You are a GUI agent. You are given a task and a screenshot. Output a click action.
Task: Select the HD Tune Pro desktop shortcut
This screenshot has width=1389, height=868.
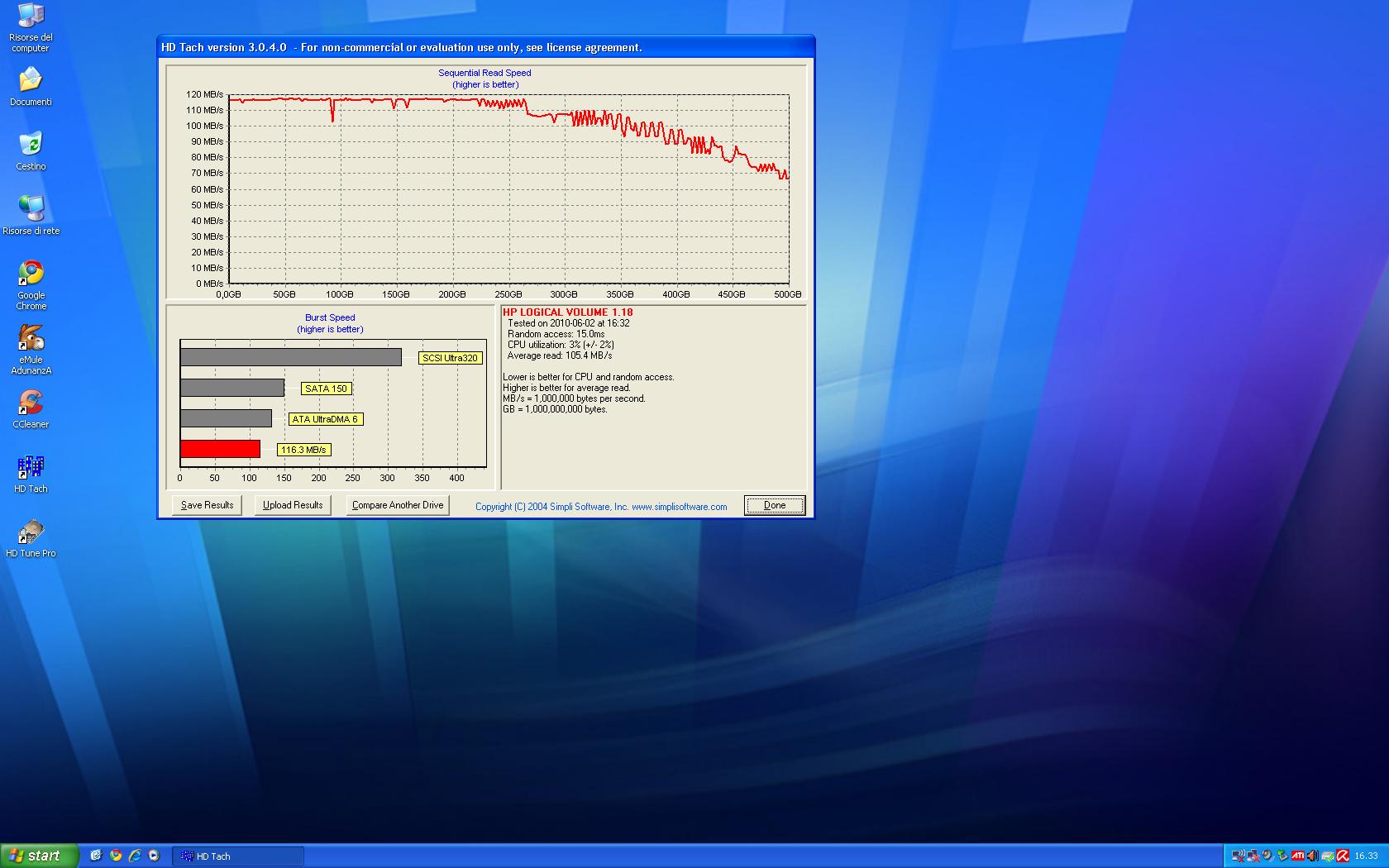pyautogui.click(x=31, y=538)
